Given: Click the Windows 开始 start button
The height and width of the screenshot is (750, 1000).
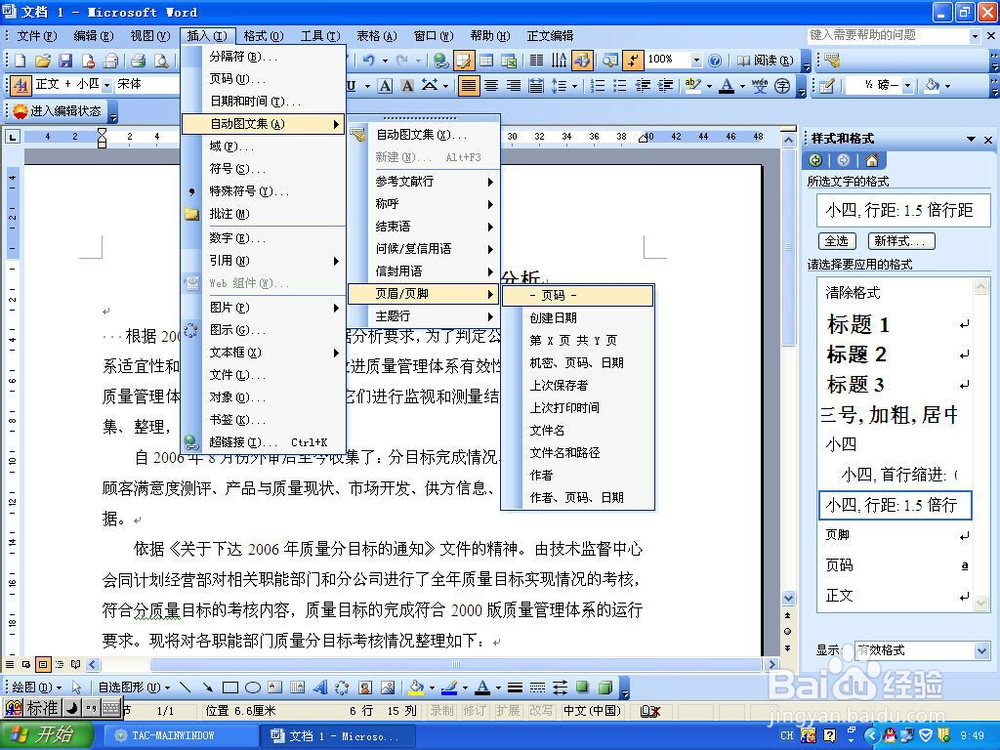Looking at the screenshot, I should coord(46,735).
